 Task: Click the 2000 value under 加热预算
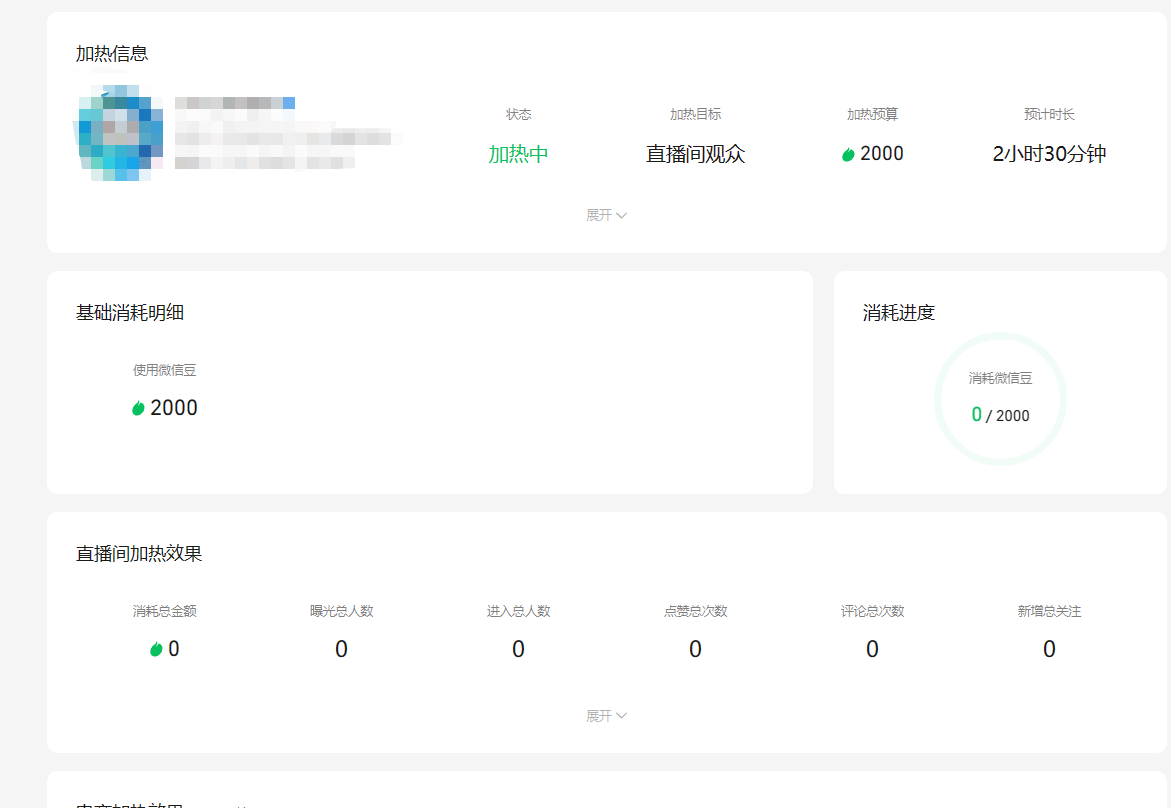881,154
